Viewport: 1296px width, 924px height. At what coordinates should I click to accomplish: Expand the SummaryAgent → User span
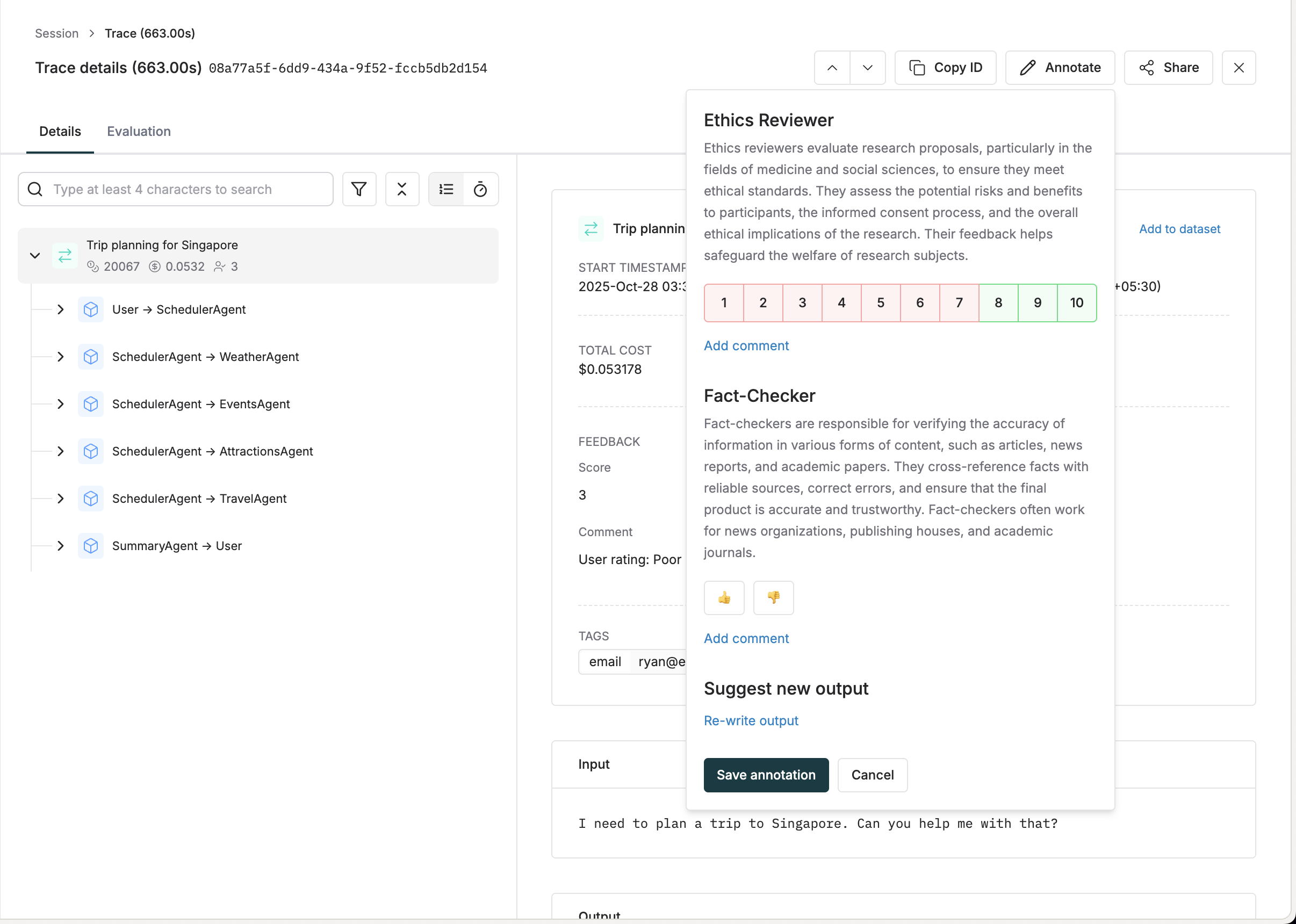60,546
